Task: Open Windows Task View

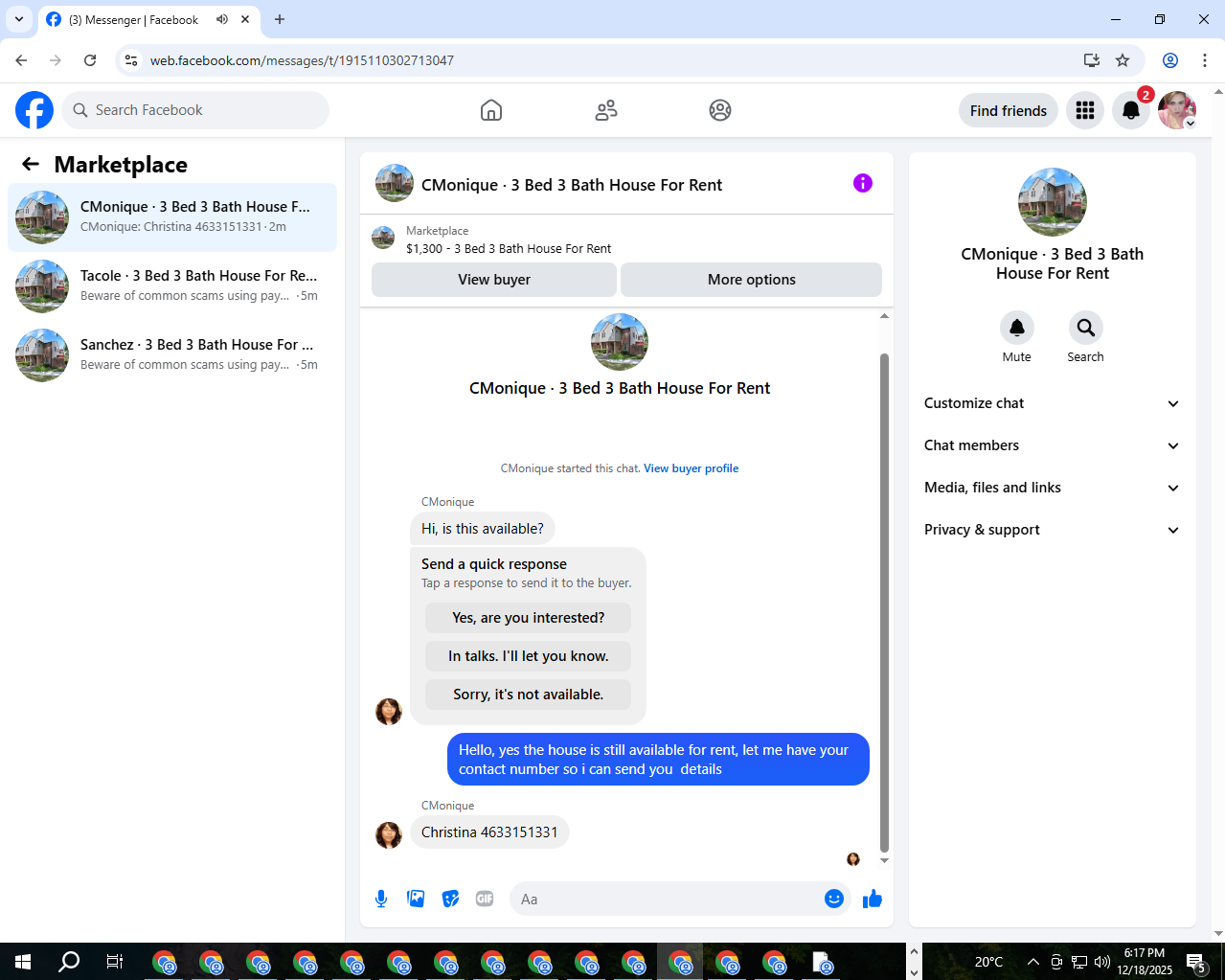Action: [x=115, y=962]
